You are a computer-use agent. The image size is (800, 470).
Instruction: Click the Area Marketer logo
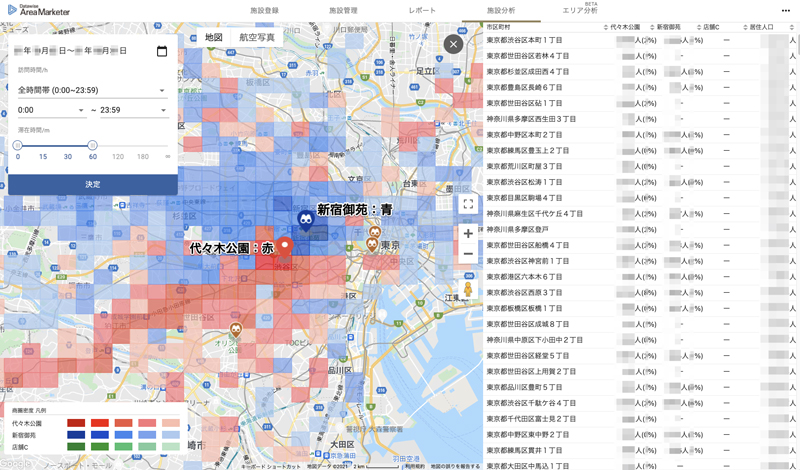(x=39, y=10)
